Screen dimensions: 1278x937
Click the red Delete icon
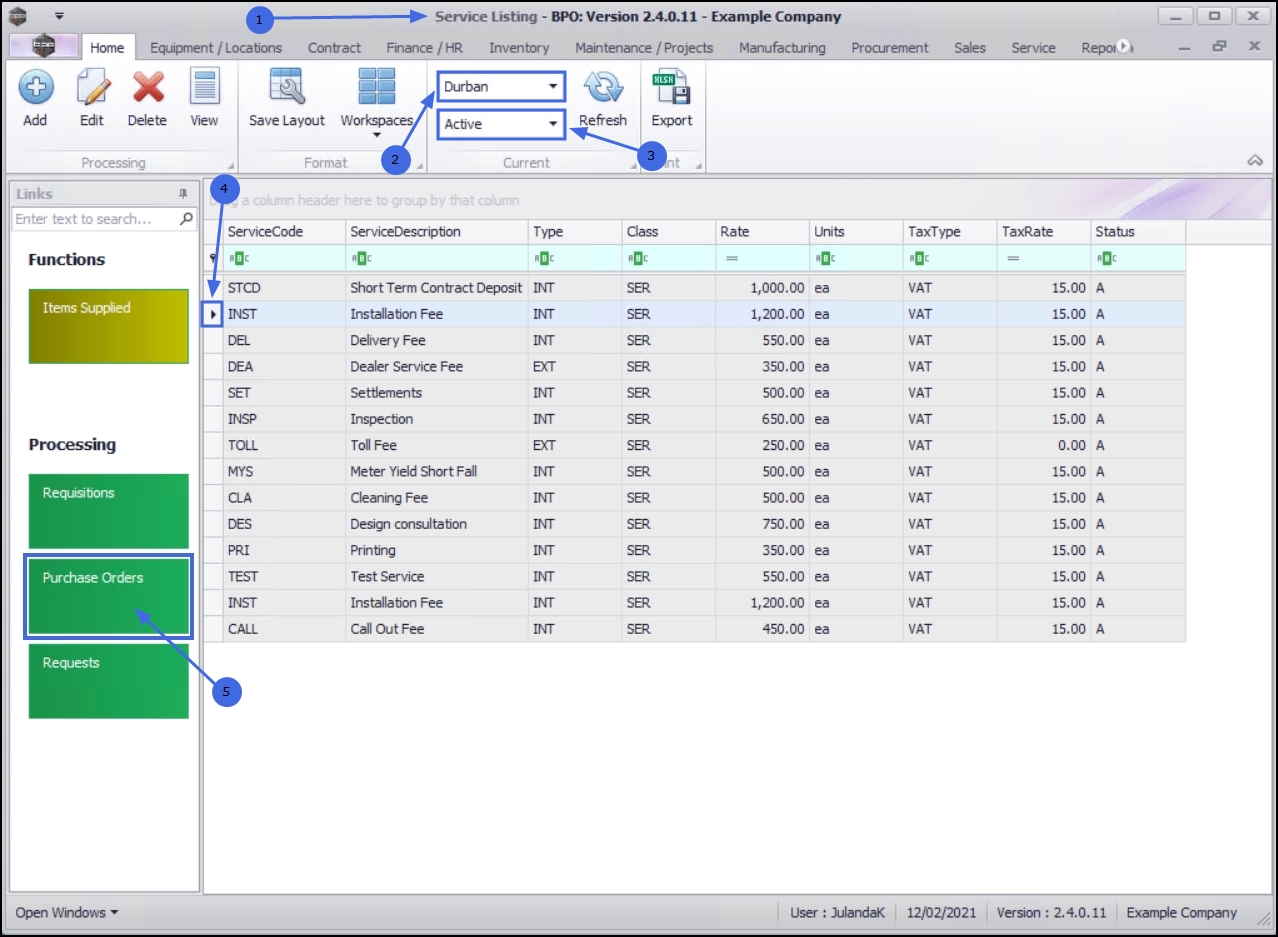point(147,88)
